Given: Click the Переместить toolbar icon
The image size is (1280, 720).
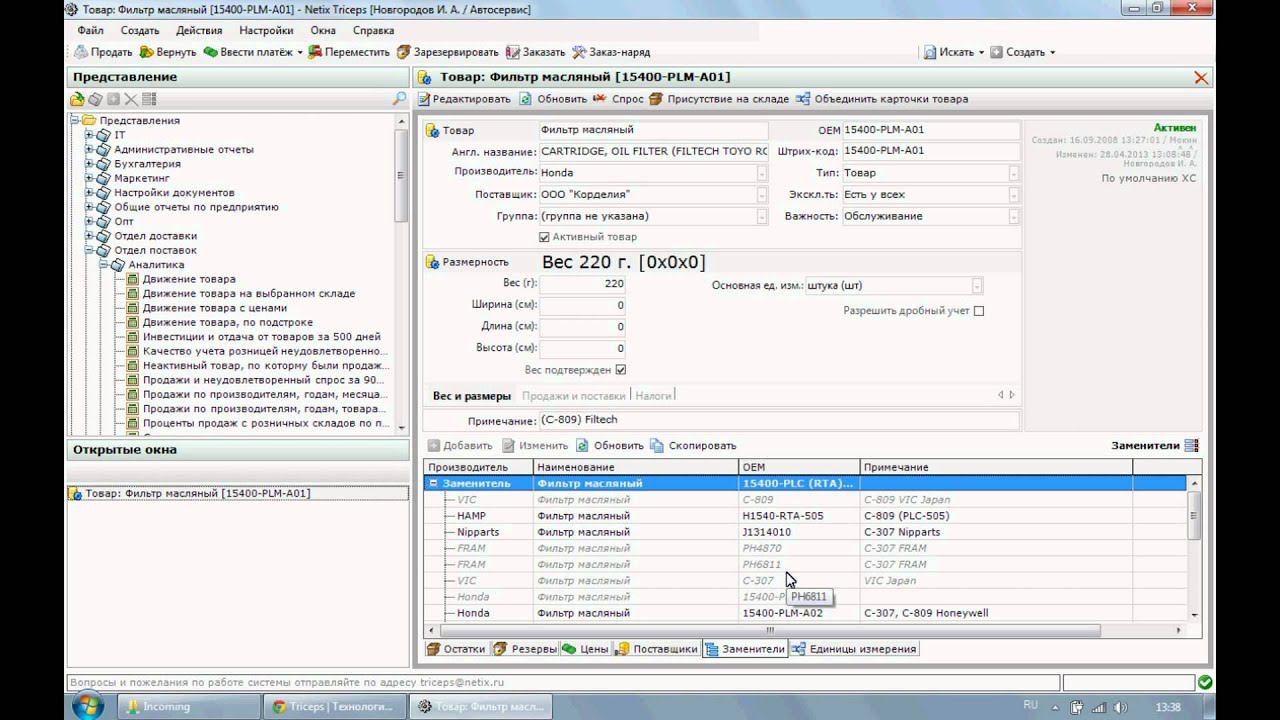Looking at the screenshot, I should pos(315,52).
